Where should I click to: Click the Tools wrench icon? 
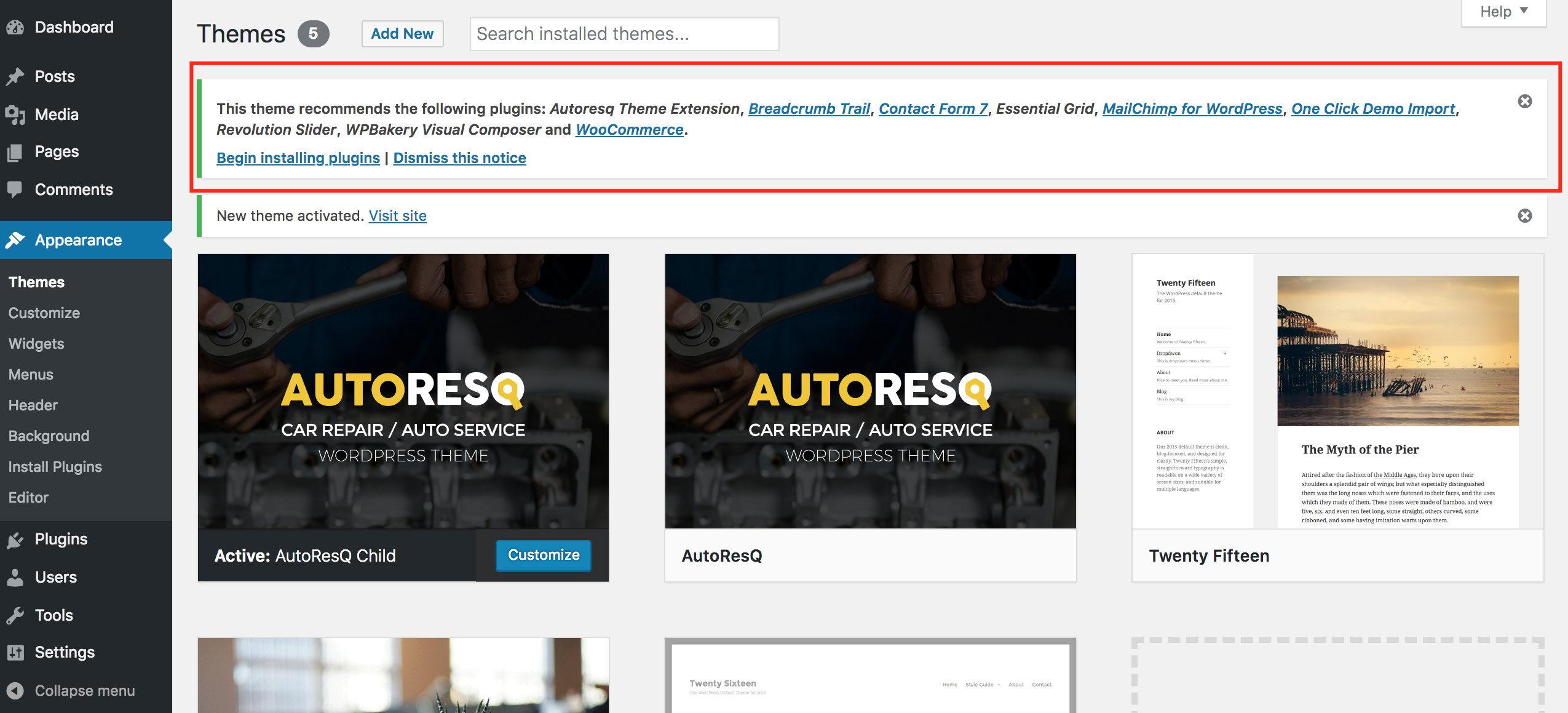[15, 615]
